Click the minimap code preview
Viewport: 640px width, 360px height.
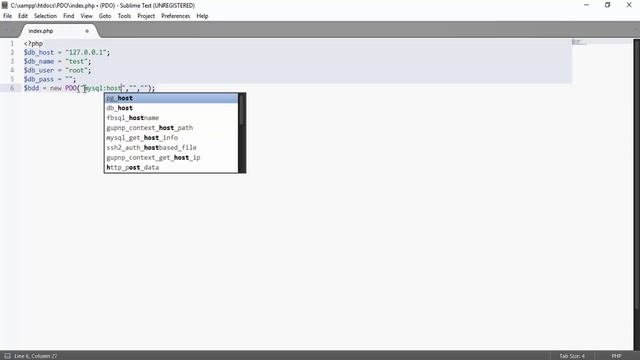tap(579, 42)
